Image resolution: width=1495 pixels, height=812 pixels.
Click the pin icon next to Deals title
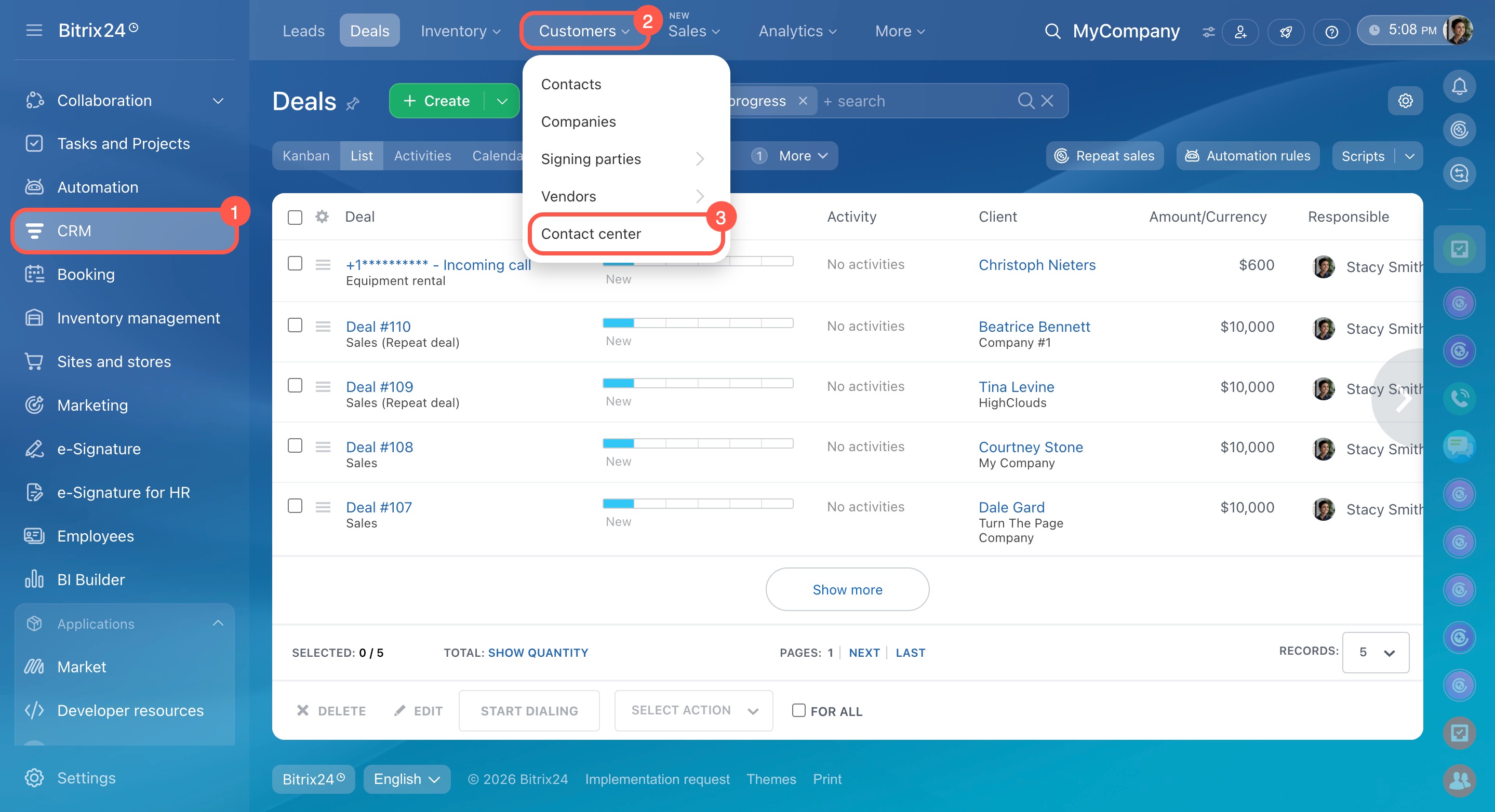pos(352,104)
